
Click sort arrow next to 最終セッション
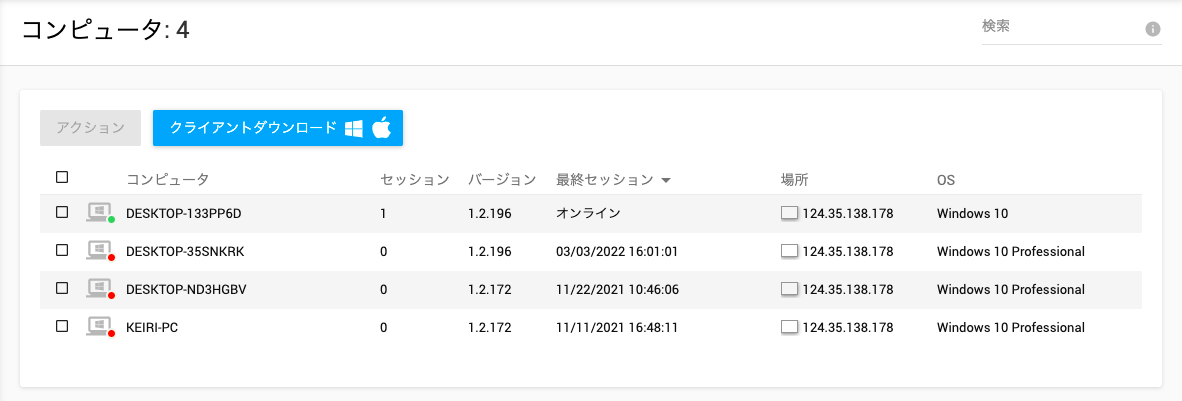(666, 180)
